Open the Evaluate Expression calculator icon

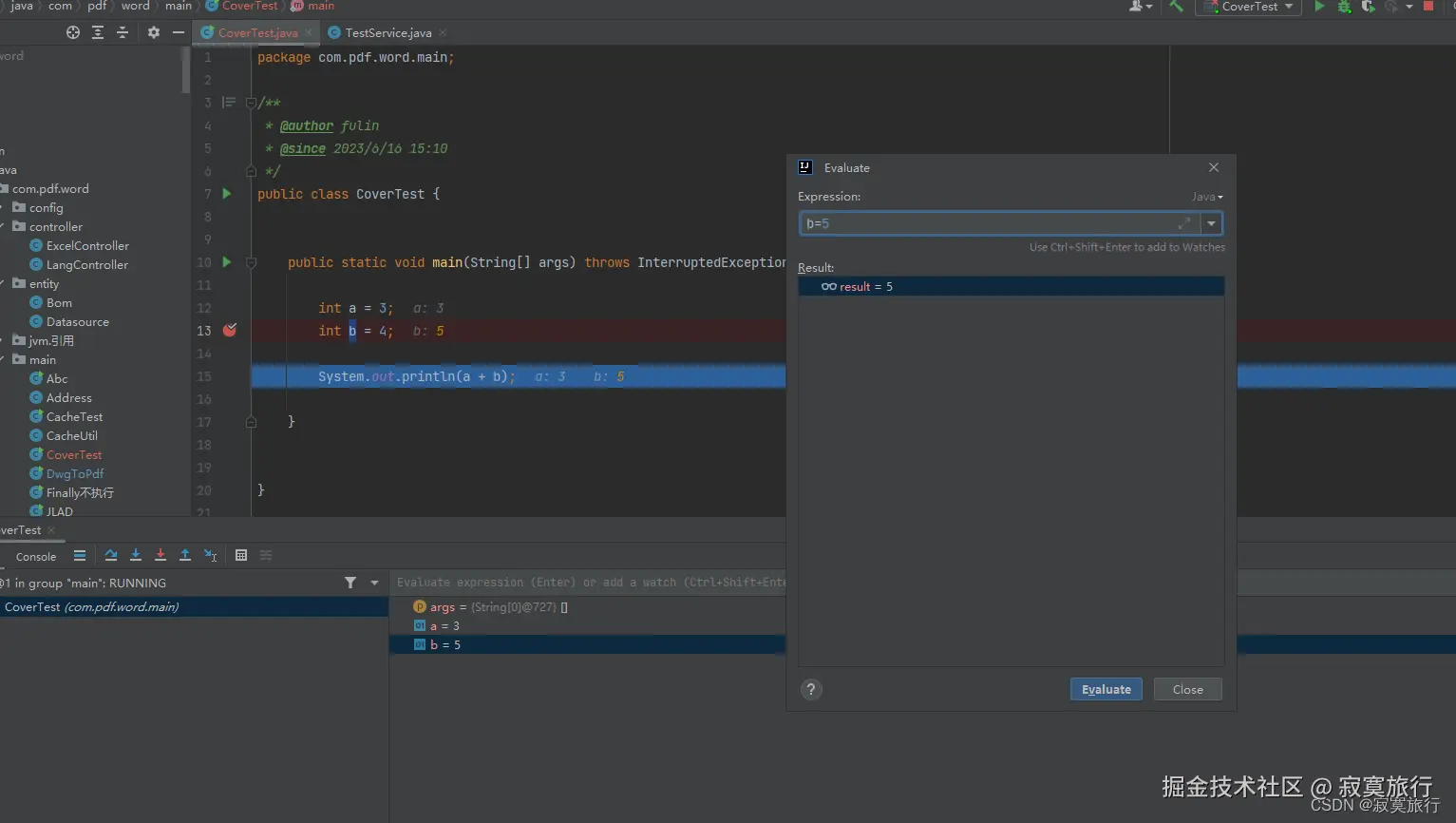point(241,556)
